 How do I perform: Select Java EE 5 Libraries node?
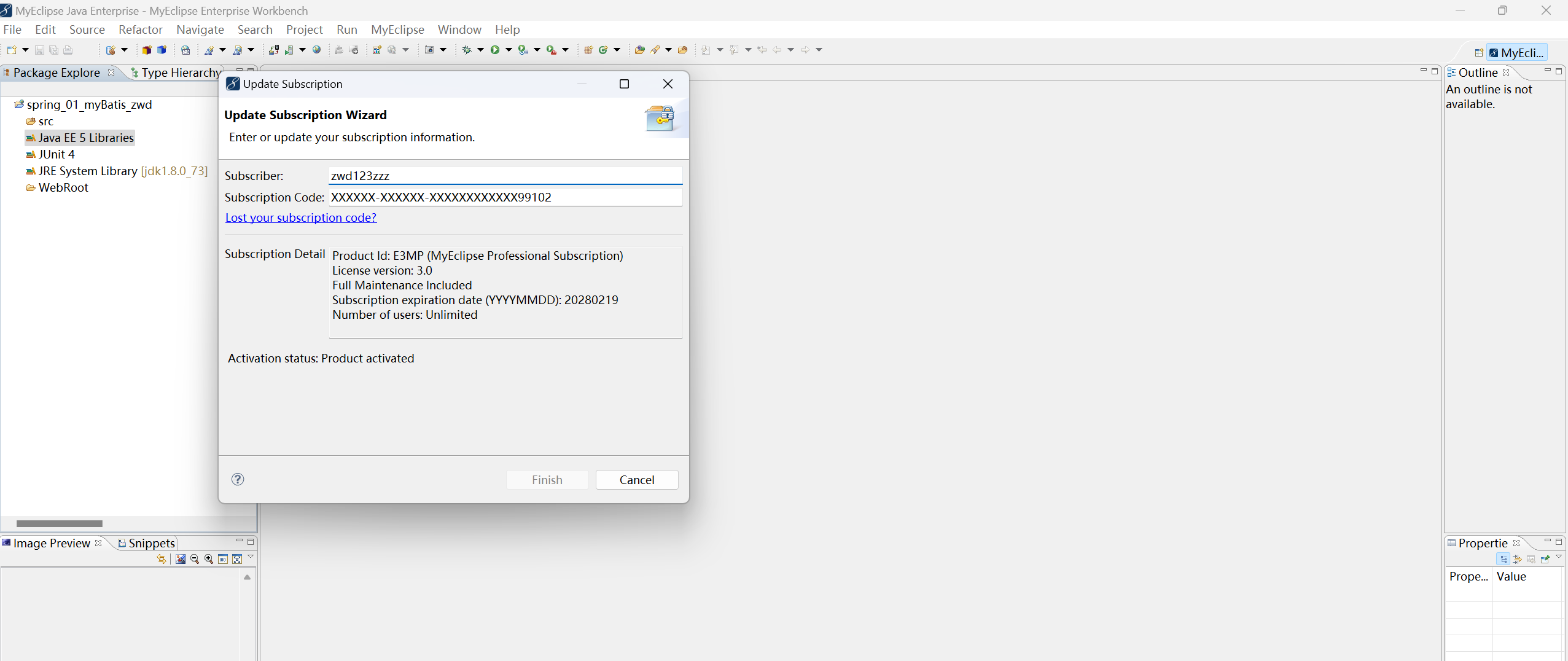(x=80, y=138)
